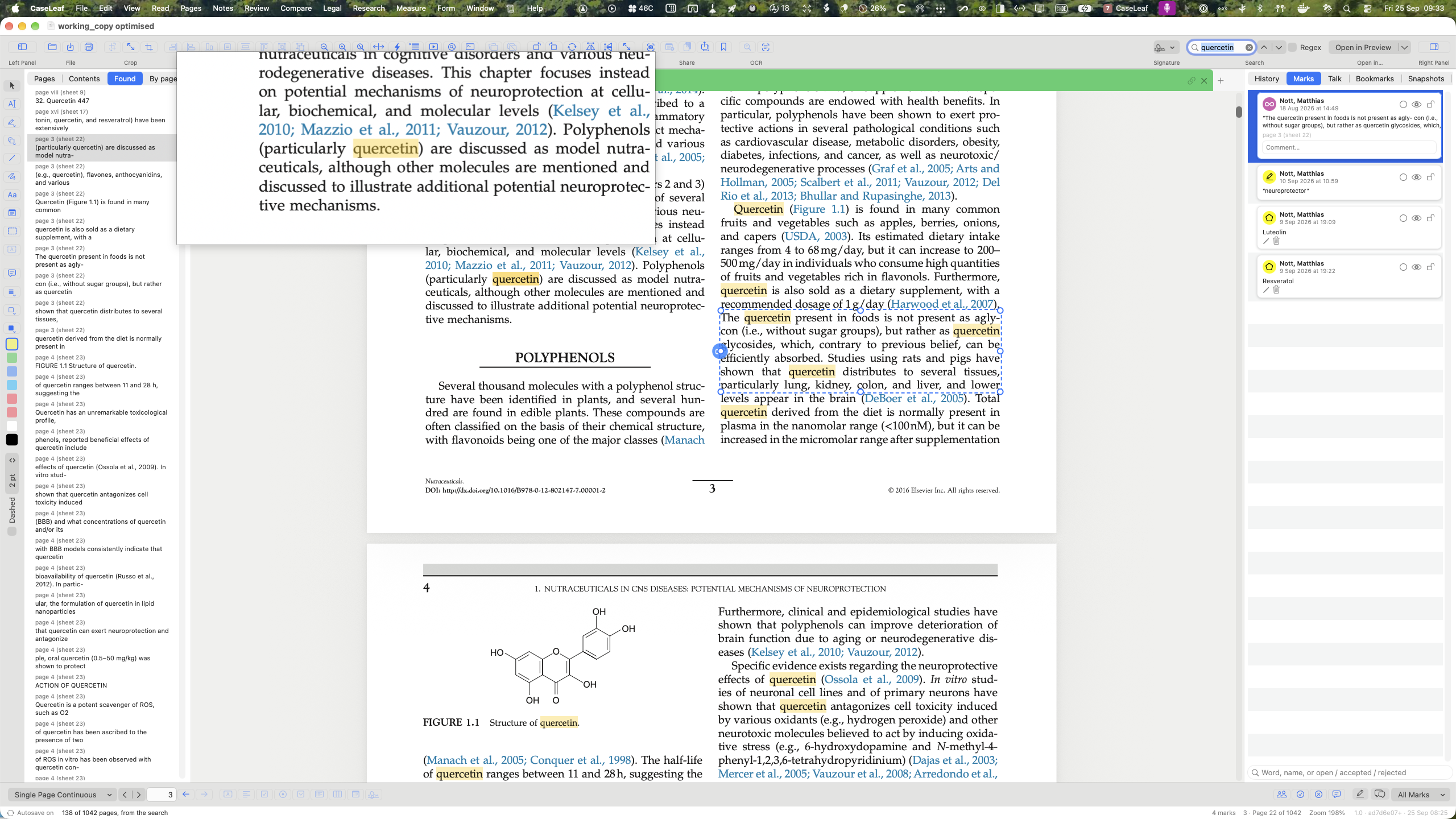Click the OCR scan text icon

point(766,47)
